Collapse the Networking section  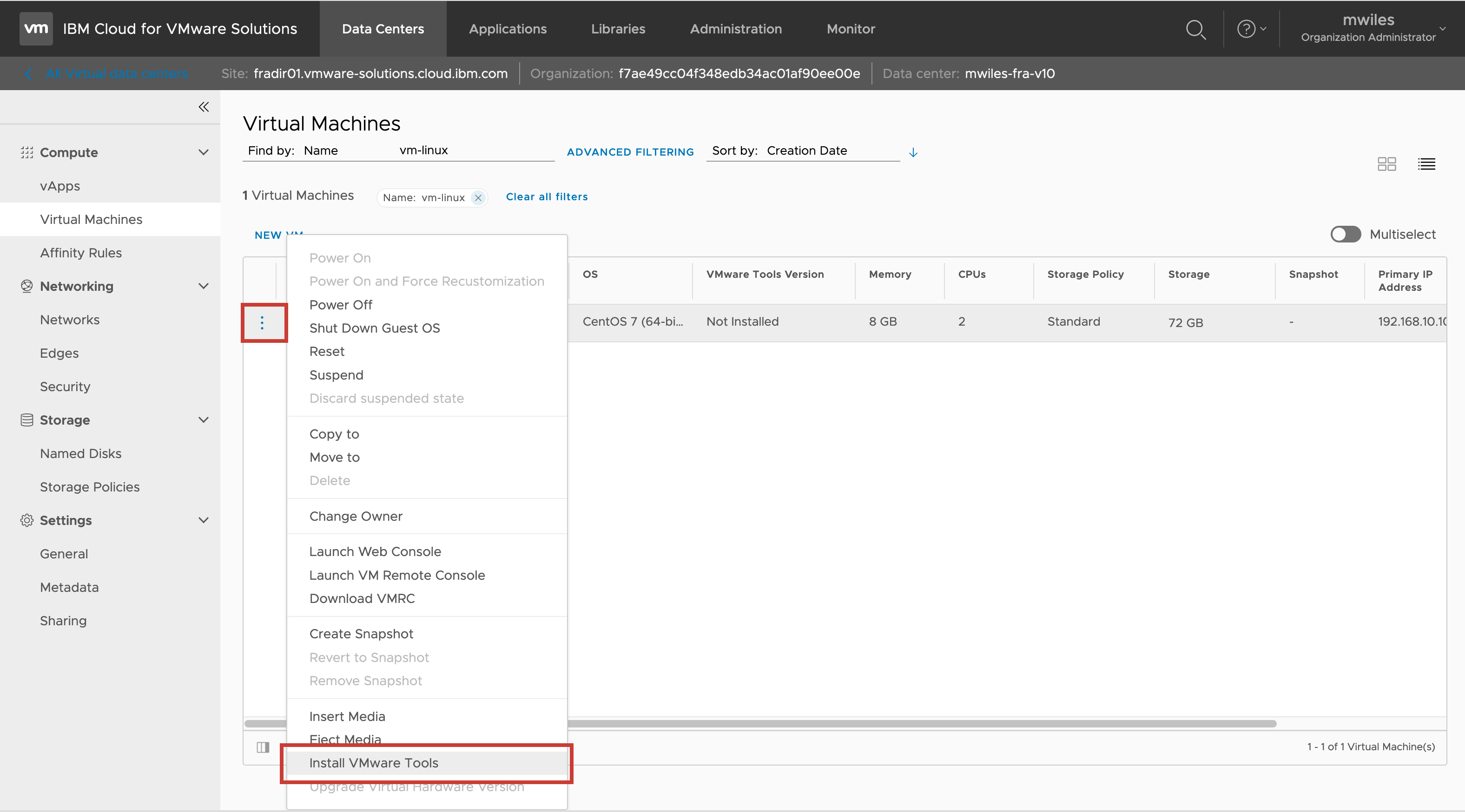coord(203,286)
